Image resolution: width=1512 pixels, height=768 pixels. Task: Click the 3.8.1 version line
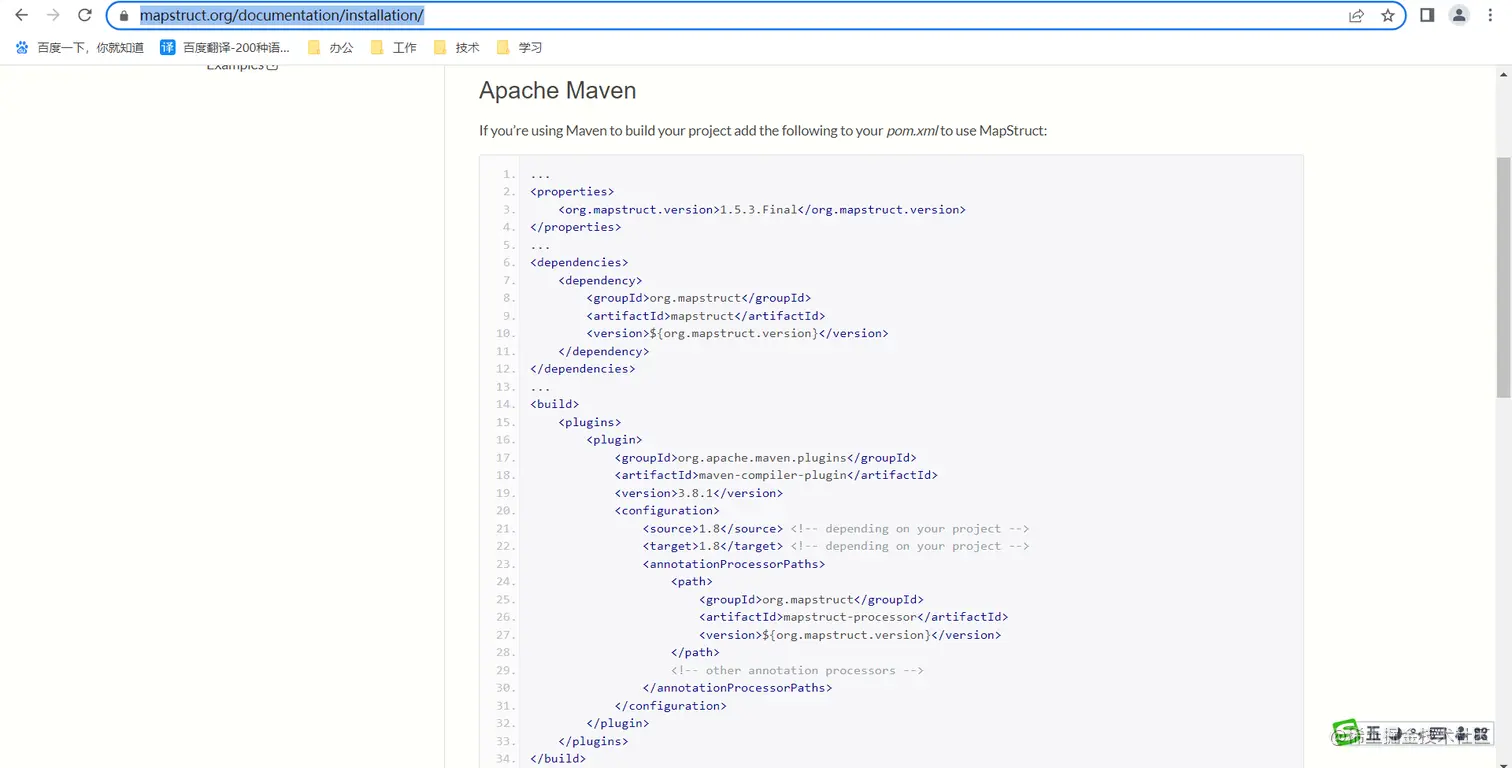[x=699, y=493]
